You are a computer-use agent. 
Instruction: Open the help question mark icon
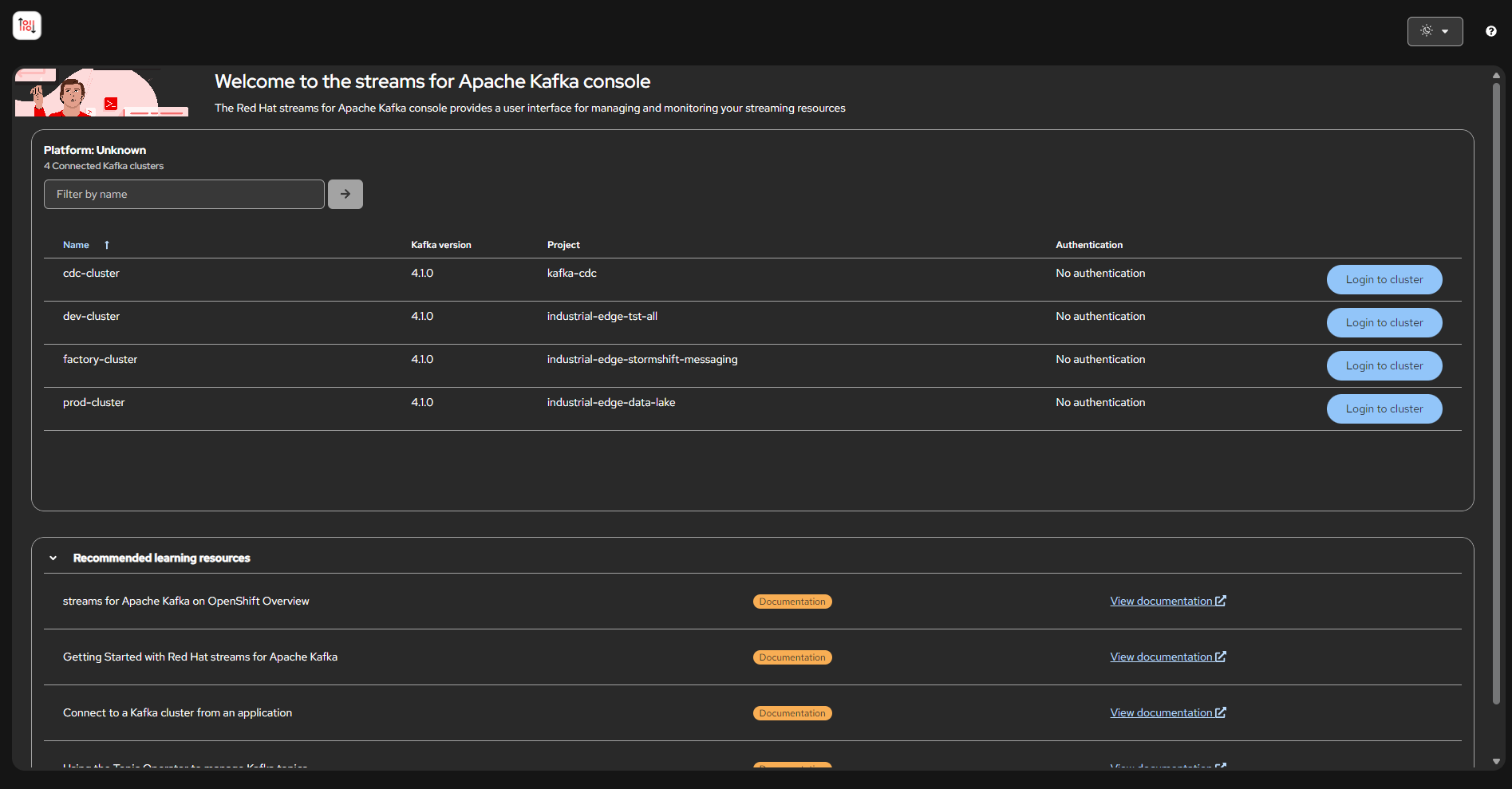(x=1490, y=31)
